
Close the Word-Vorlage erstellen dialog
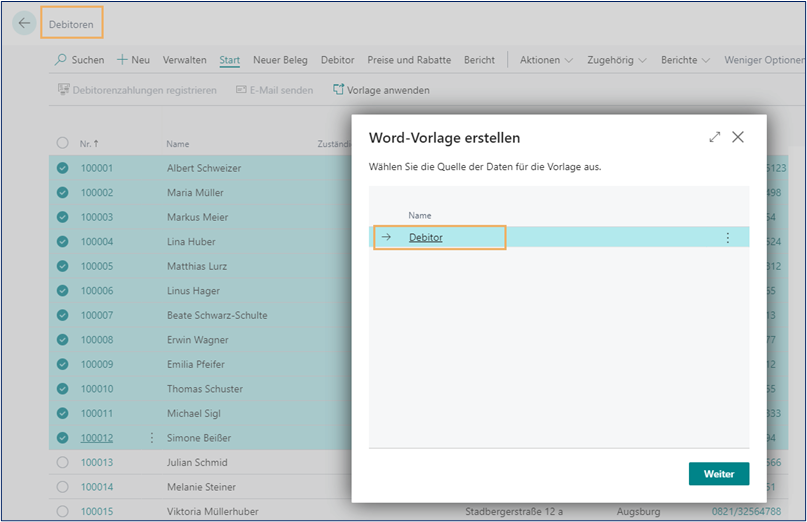pyautogui.click(x=738, y=137)
